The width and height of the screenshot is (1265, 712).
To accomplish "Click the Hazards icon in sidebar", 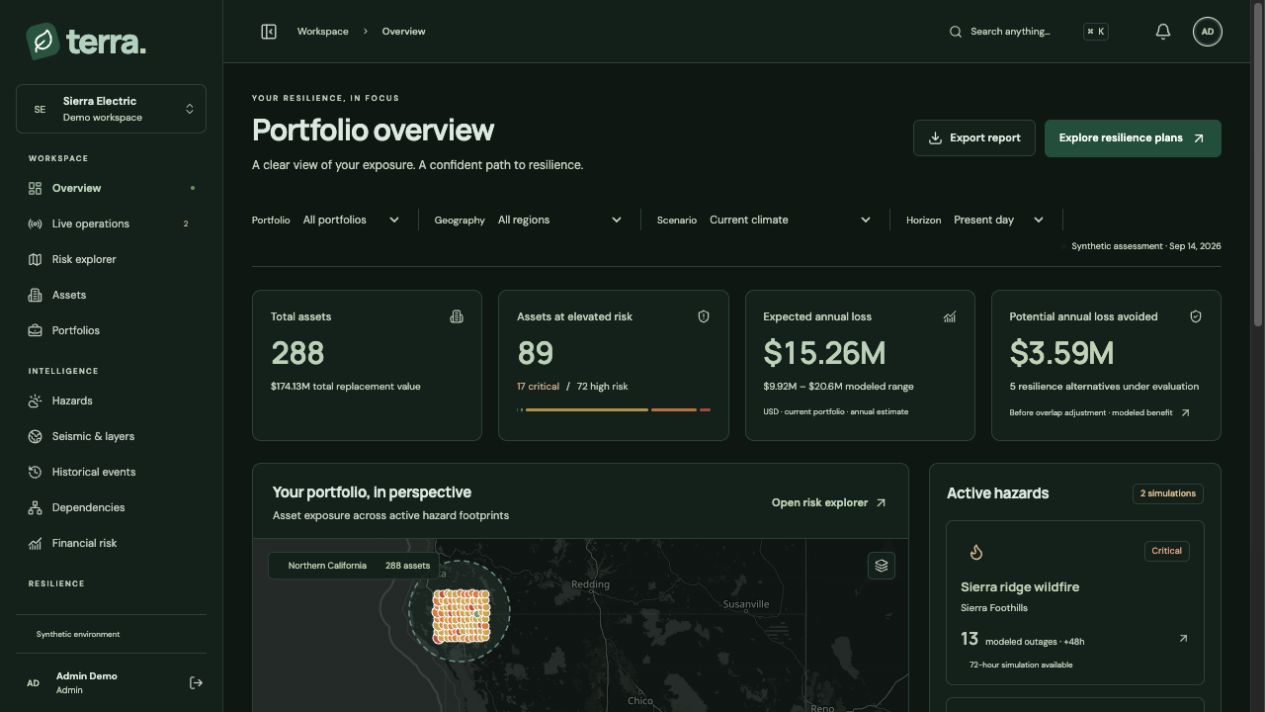I will coord(35,401).
